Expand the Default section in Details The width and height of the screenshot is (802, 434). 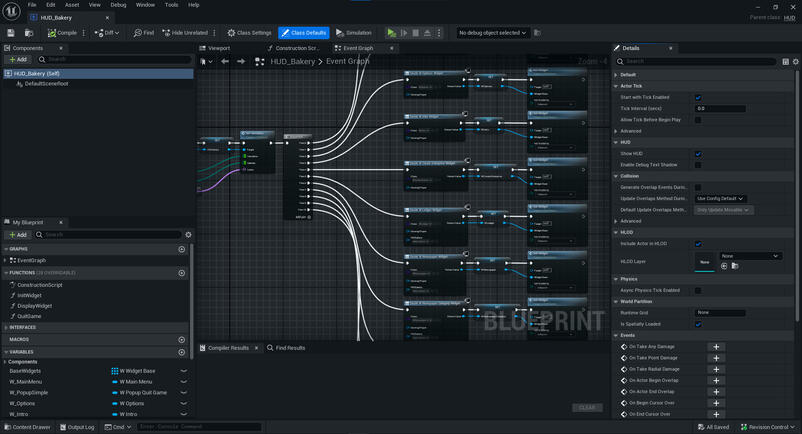(616, 75)
